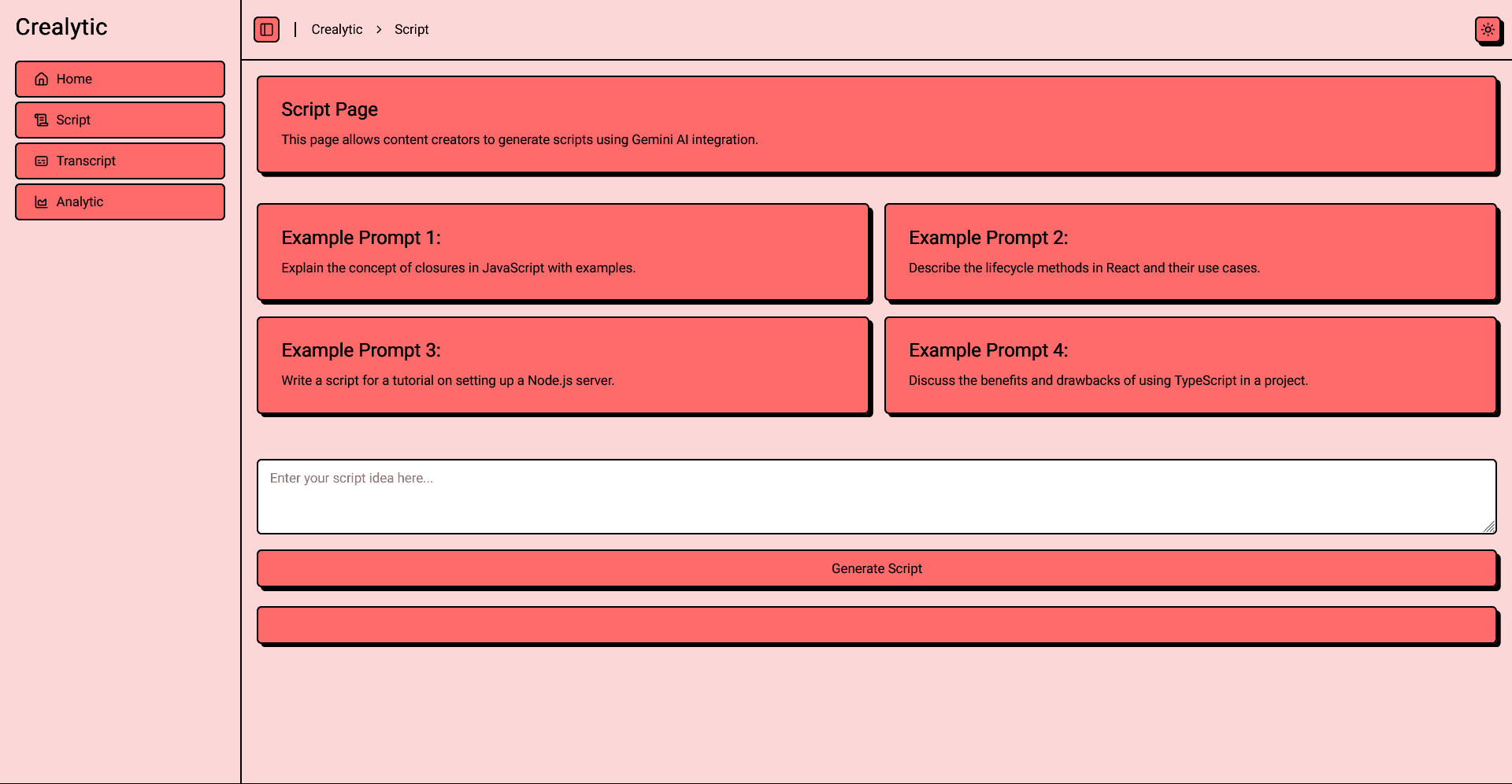Image resolution: width=1512 pixels, height=784 pixels.
Task: Open the Home sidebar menu item
Action: tap(120, 80)
